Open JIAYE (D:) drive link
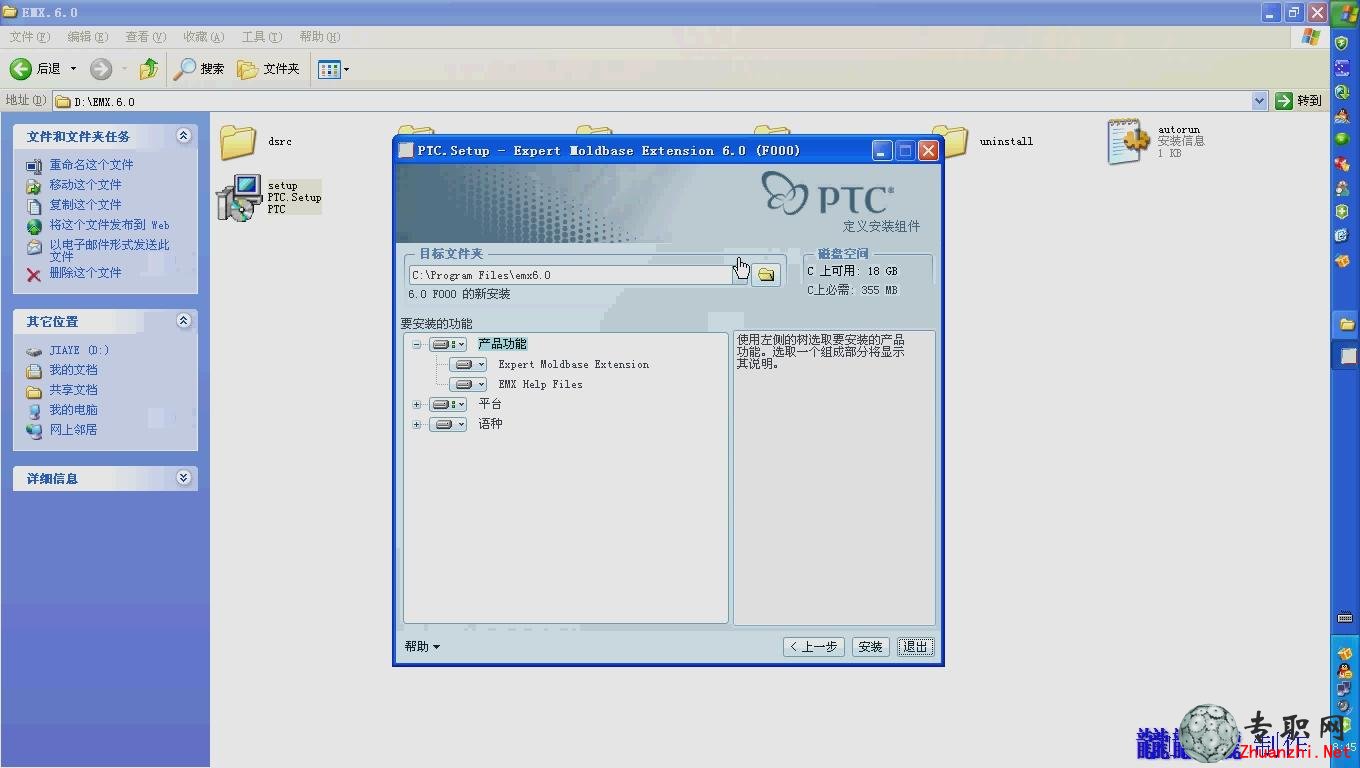This screenshot has width=1360, height=768. point(79,351)
